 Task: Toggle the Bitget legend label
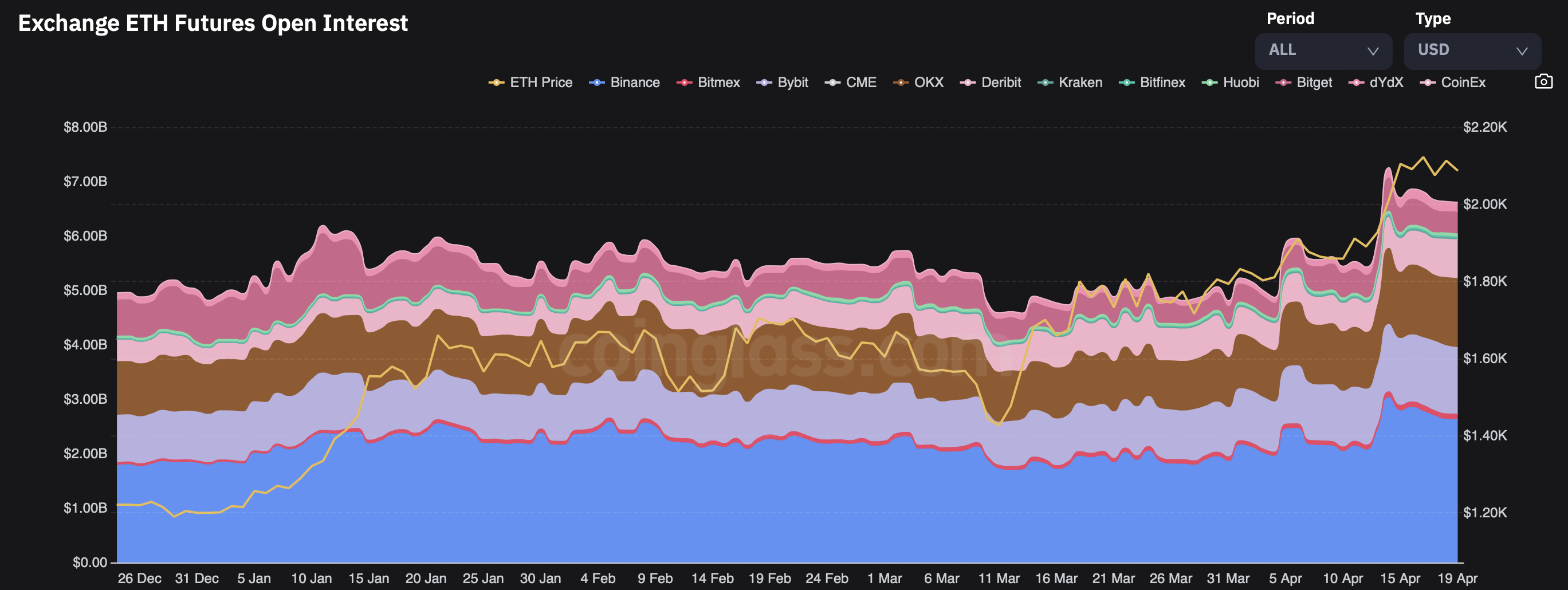[1314, 83]
